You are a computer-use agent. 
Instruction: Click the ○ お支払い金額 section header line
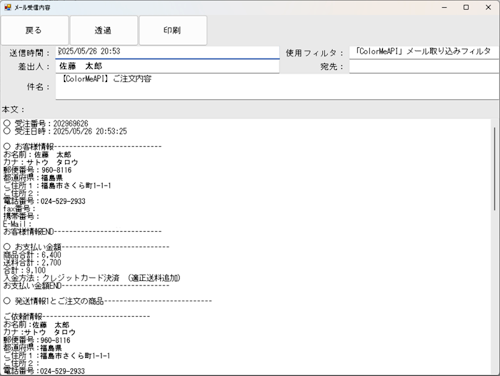pyautogui.click(x=86, y=247)
